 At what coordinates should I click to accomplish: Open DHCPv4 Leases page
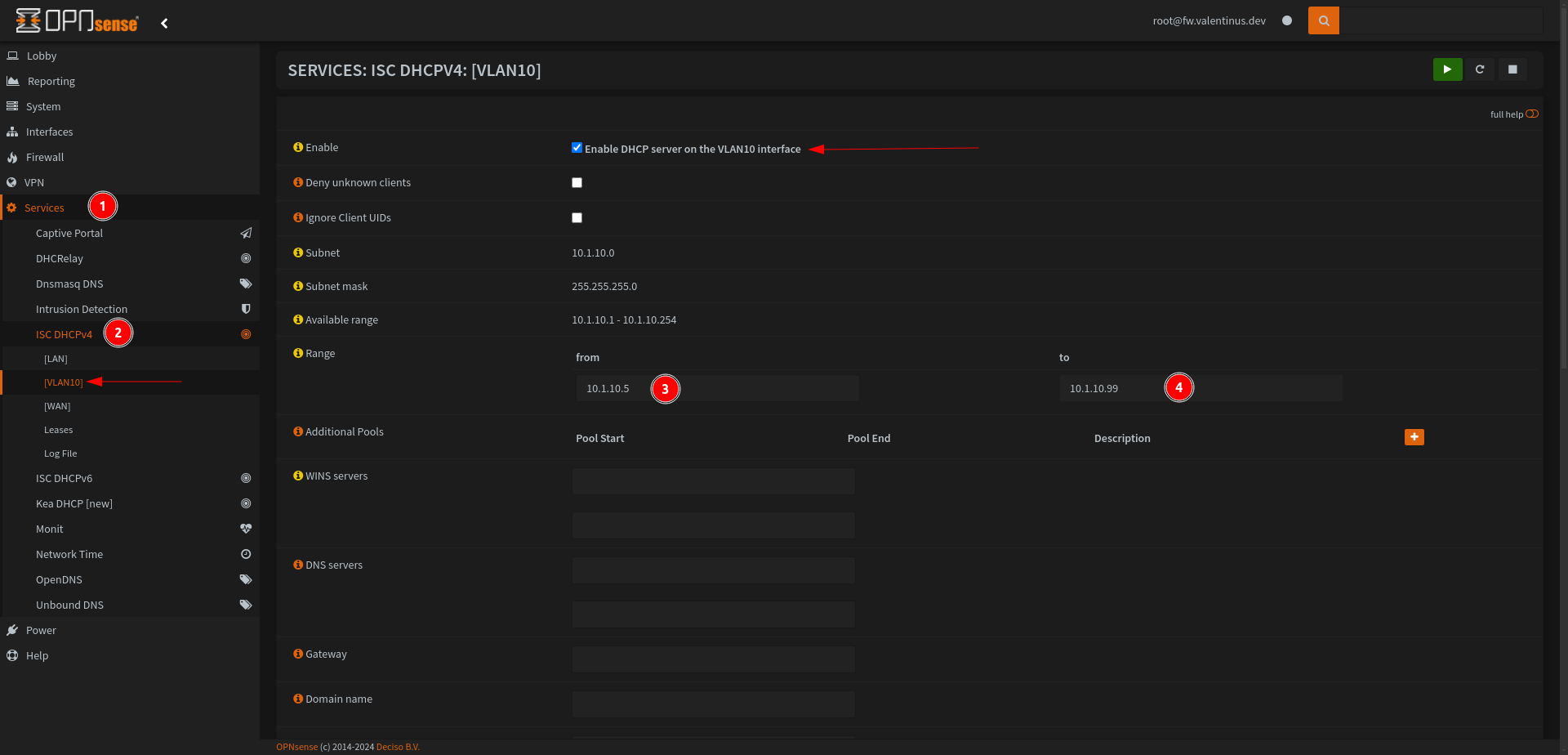131,430
